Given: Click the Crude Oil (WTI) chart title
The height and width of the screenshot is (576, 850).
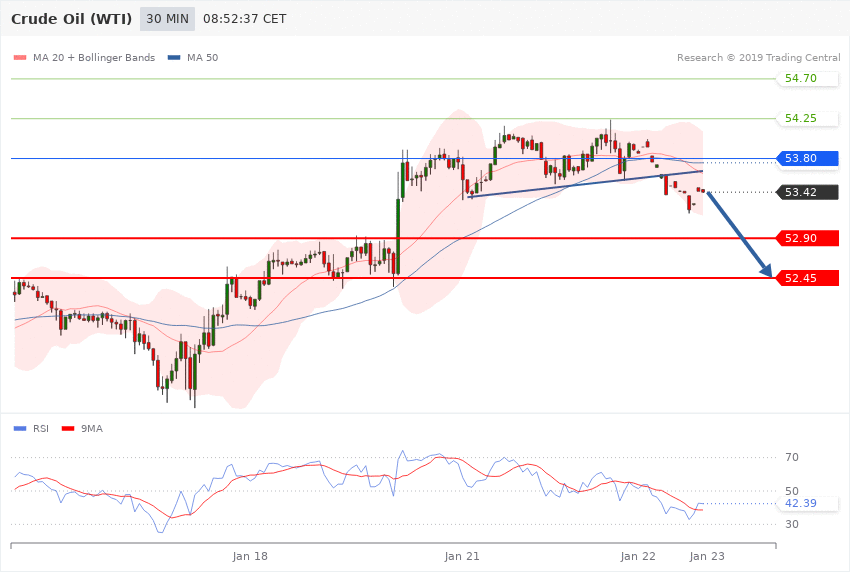Looking at the screenshot, I should 69,19.
